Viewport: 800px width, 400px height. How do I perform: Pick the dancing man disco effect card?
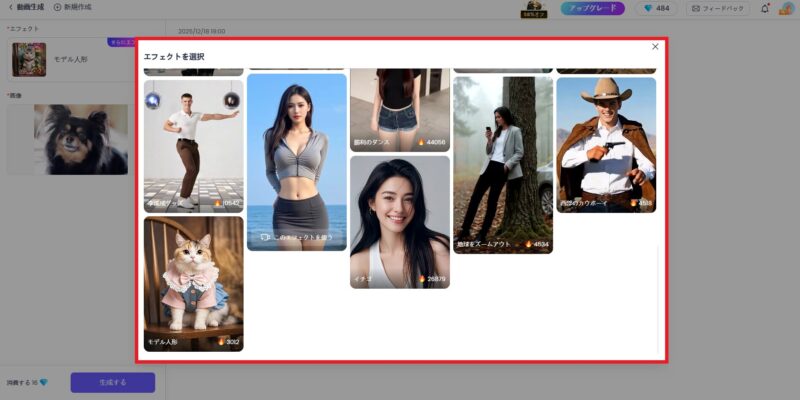click(193, 145)
